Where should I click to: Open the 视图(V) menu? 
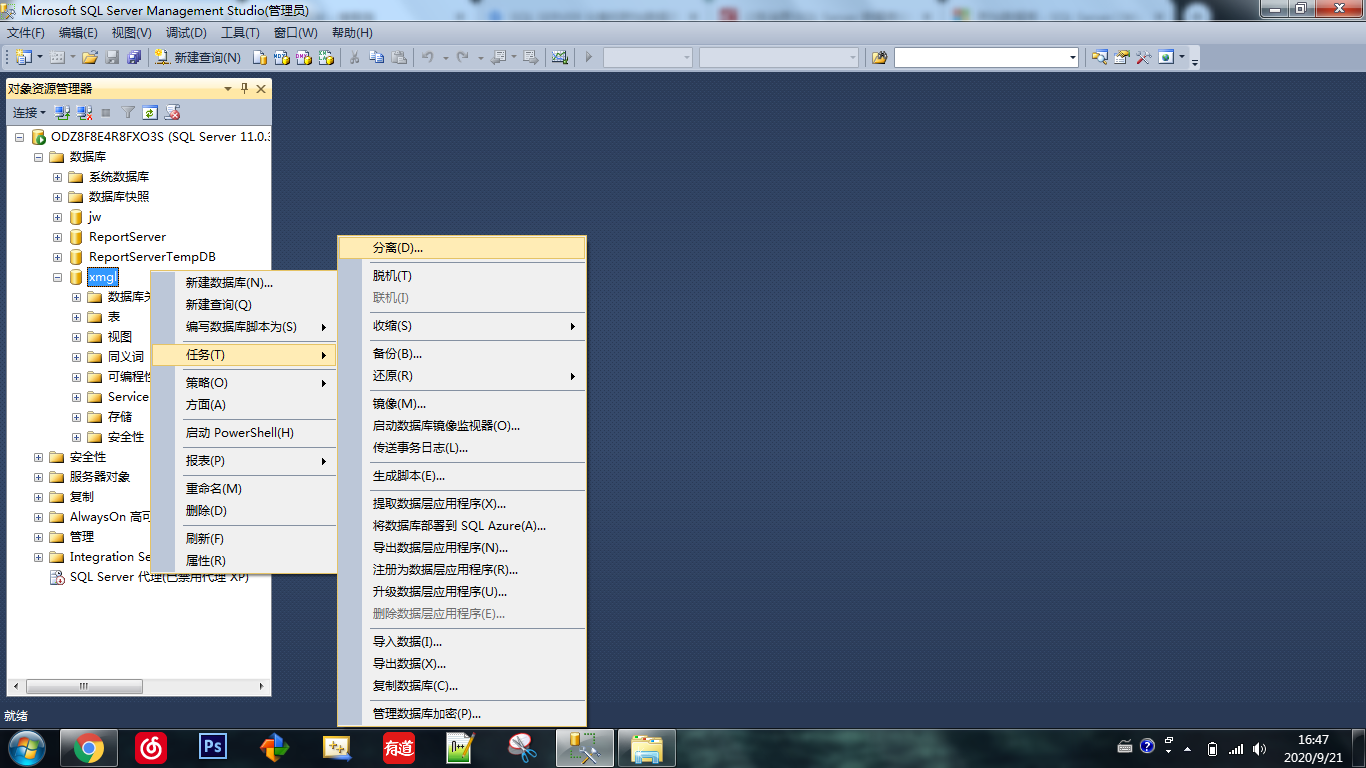pyautogui.click(x=131, y=33)
